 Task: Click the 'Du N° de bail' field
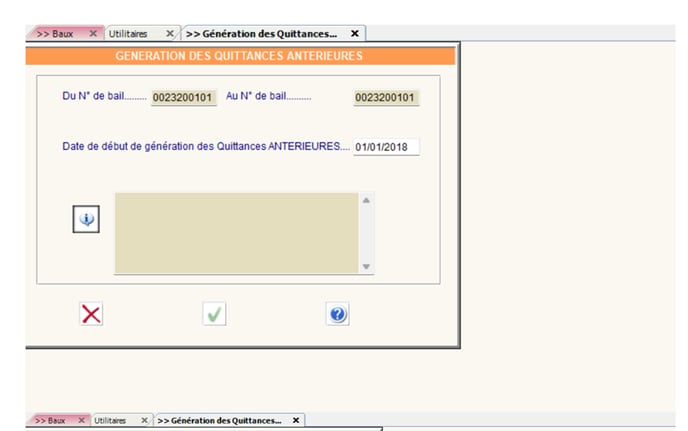click(x=177, y=98)
